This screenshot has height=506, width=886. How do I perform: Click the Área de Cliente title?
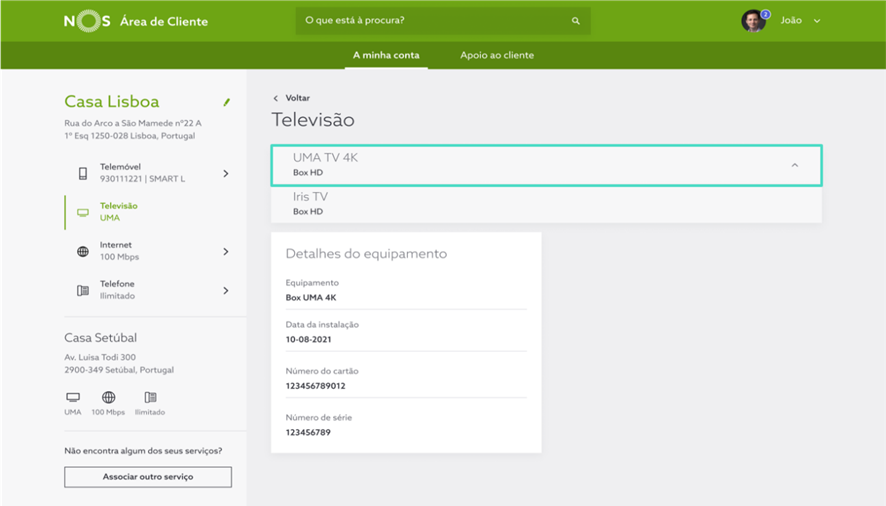164,21
